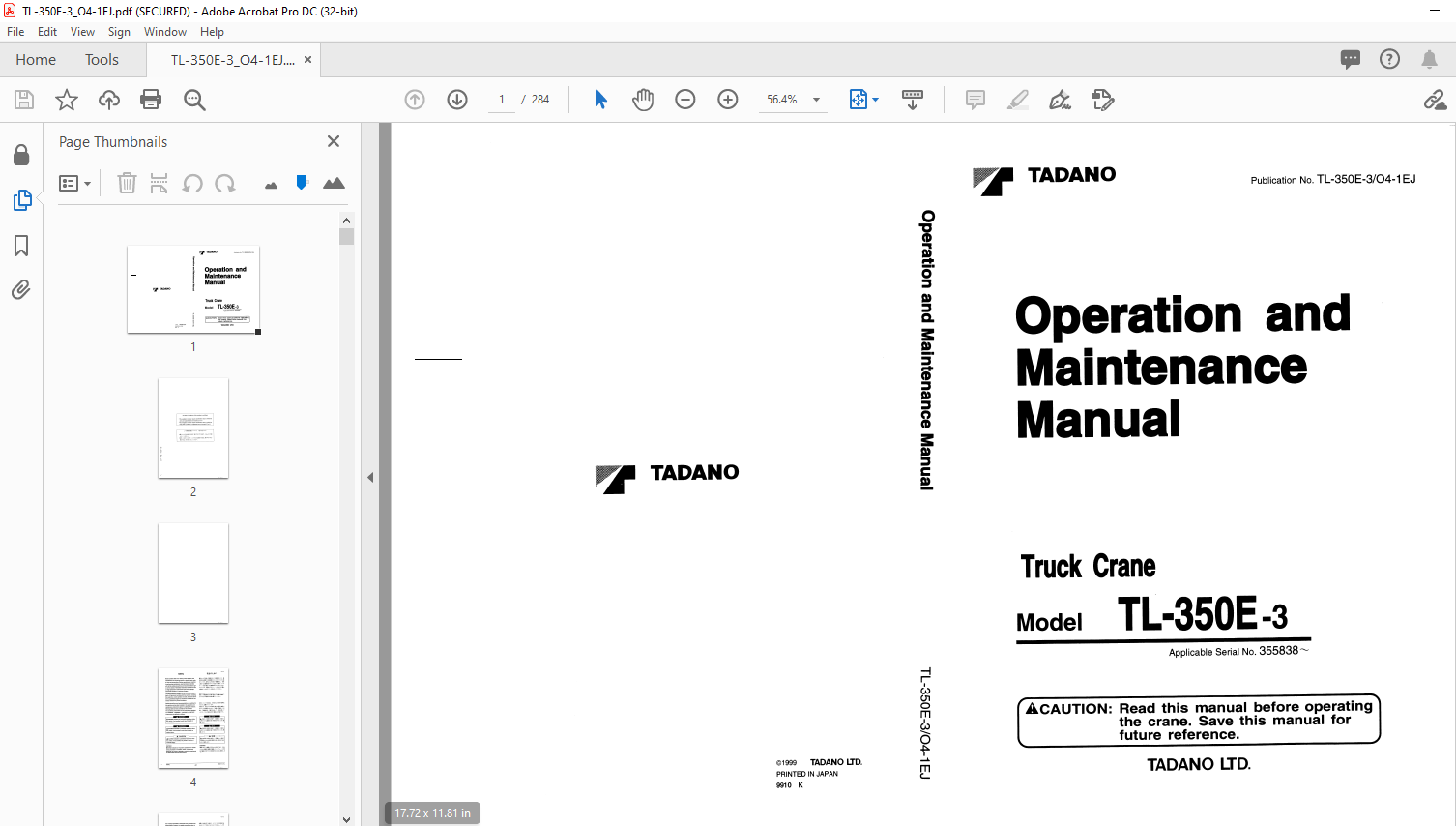Zoom in with the plus button
Screen dimensions: 1456x826
pyautogui.click(x=728, y=100)
